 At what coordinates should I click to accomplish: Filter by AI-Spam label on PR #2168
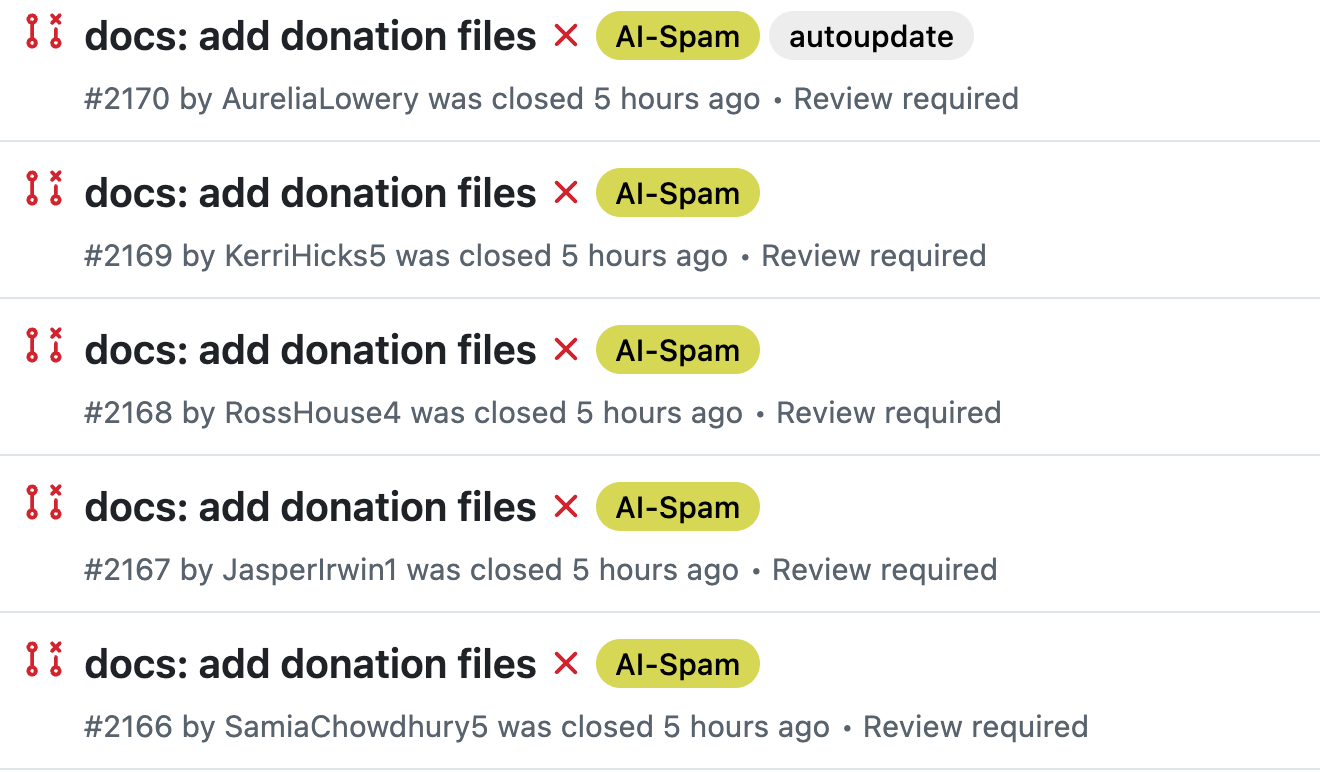(x=678, y=350)
